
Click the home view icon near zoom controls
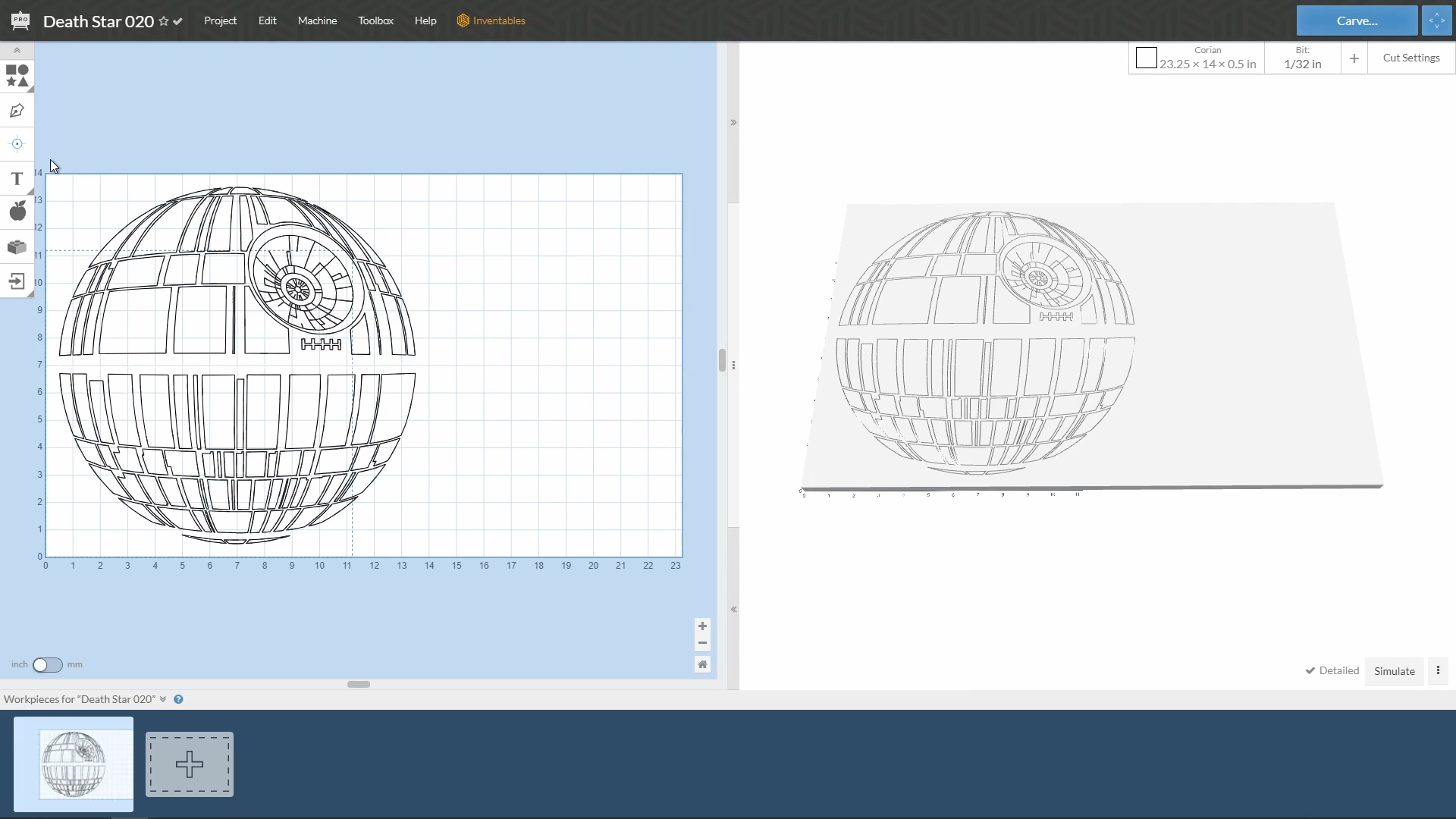point(702,664)
